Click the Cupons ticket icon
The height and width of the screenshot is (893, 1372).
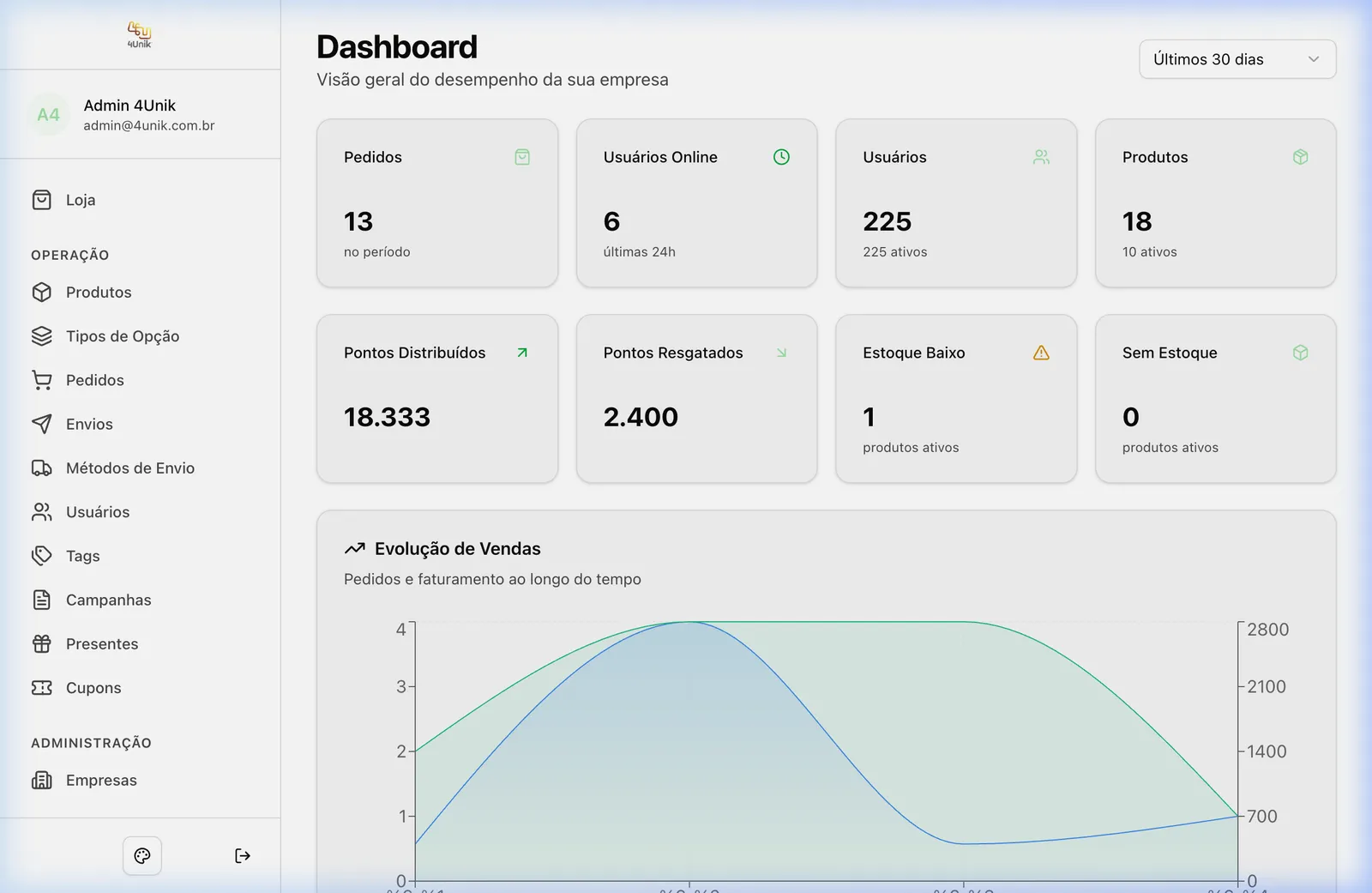(x=41, y=688)
